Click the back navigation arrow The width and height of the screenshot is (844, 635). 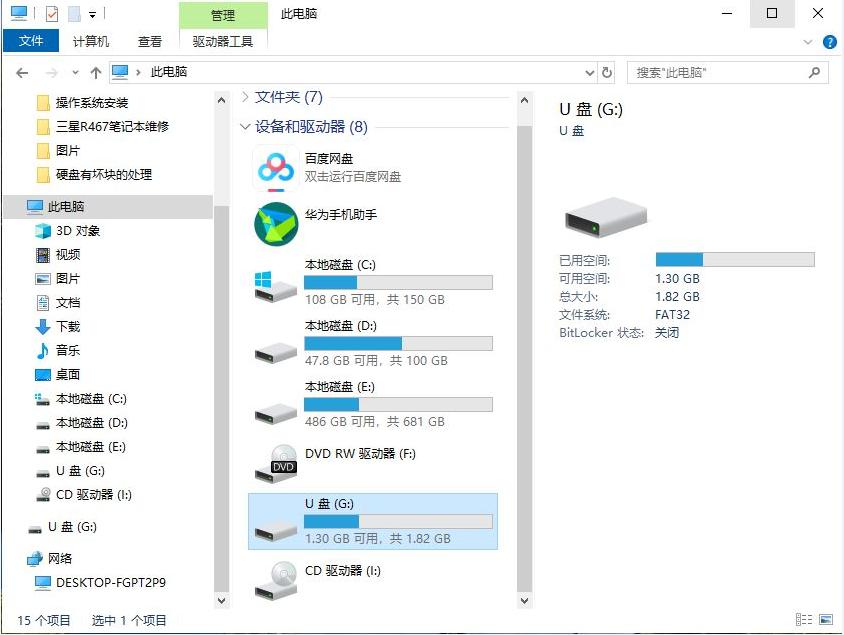click(x=22, y=72)
